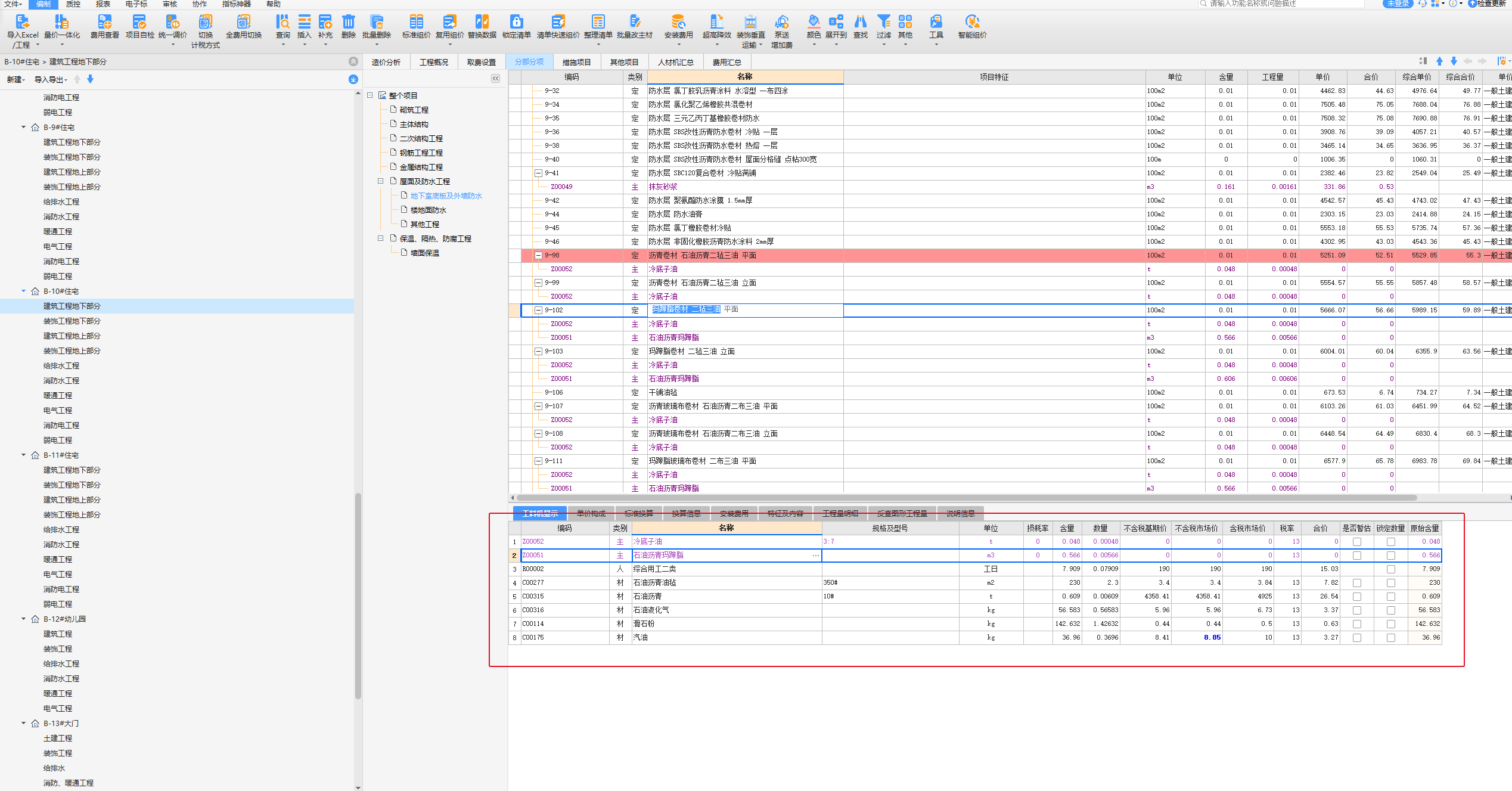Click the 全费用切换 toolbar icon
Viewport: 1512px width, 791px height.
coord(244,22)
